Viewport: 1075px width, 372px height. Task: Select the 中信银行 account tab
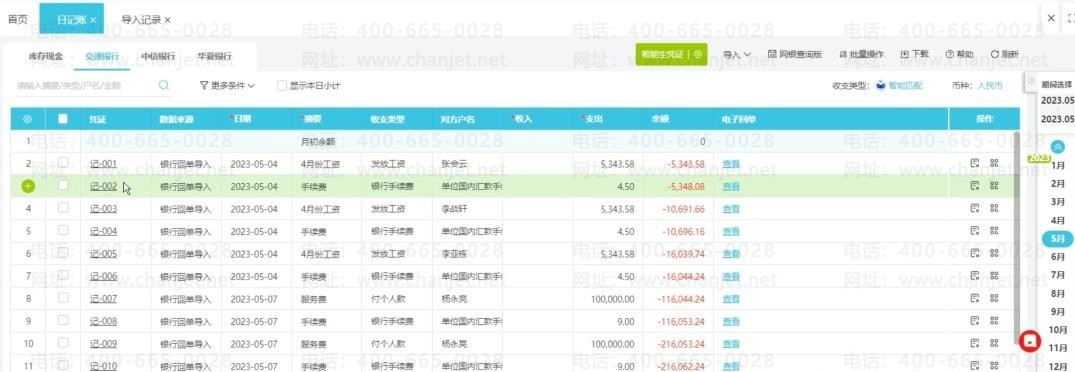tap(158, 56)
